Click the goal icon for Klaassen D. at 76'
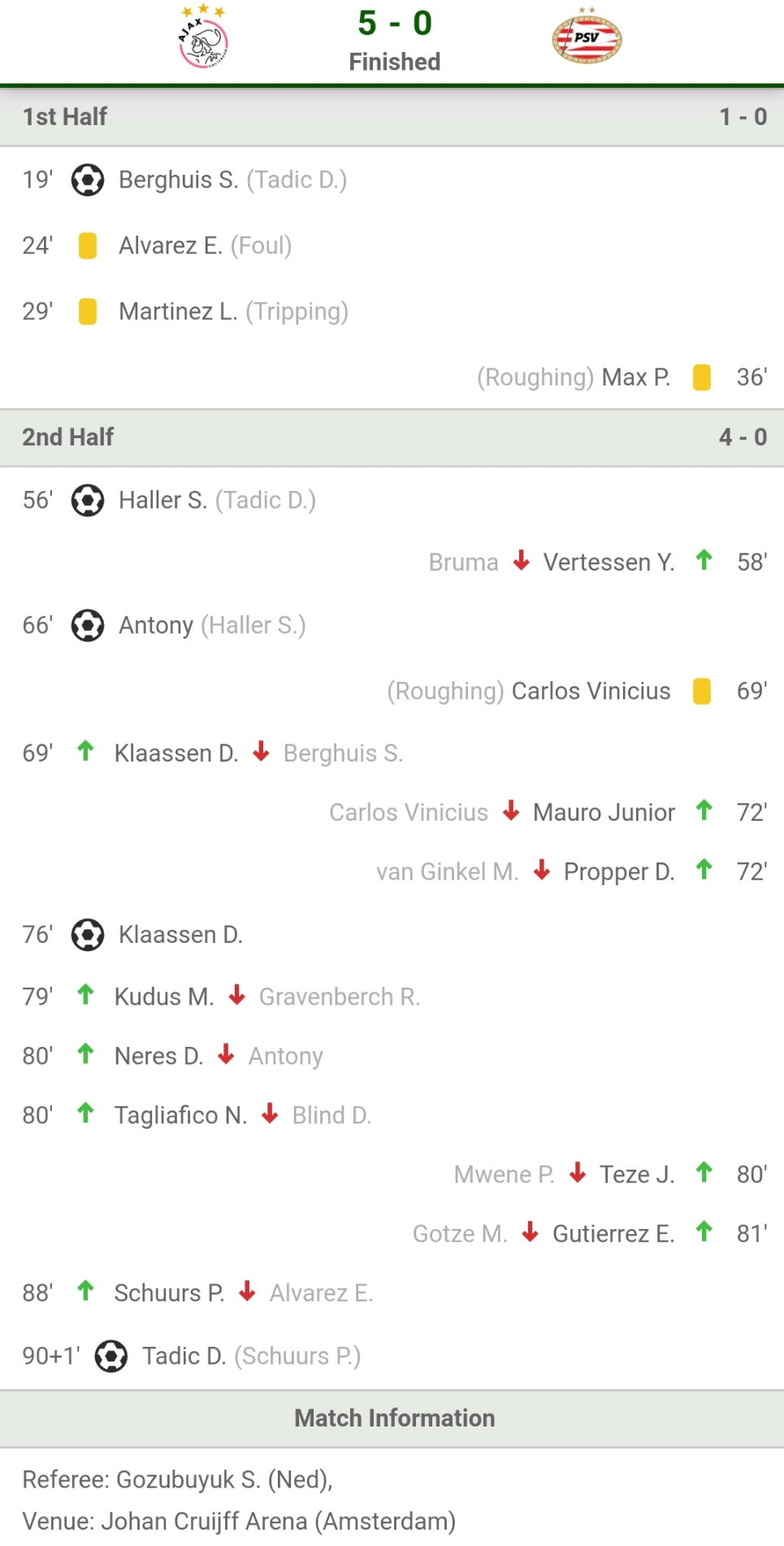The height and width of the screenshot is (1546, 784). (x=88, y=935)
